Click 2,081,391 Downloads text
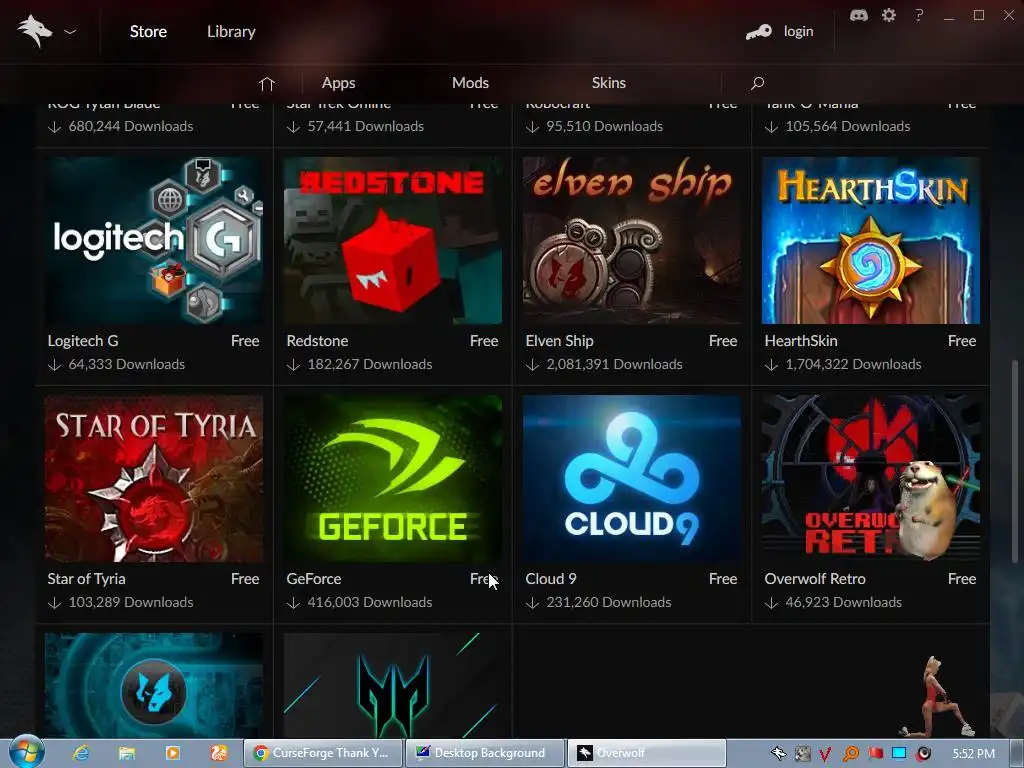 (614, 364)
